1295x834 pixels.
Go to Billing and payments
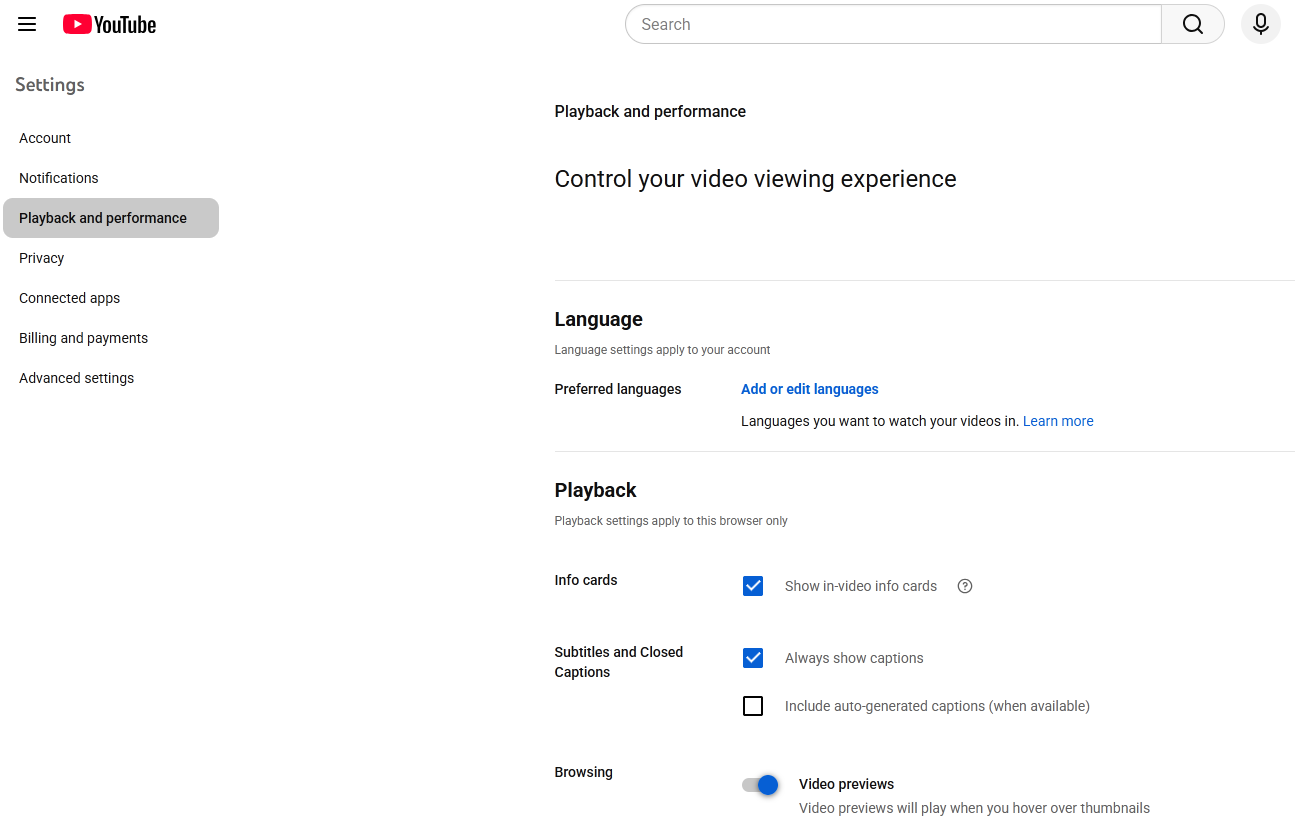point(83,338)
